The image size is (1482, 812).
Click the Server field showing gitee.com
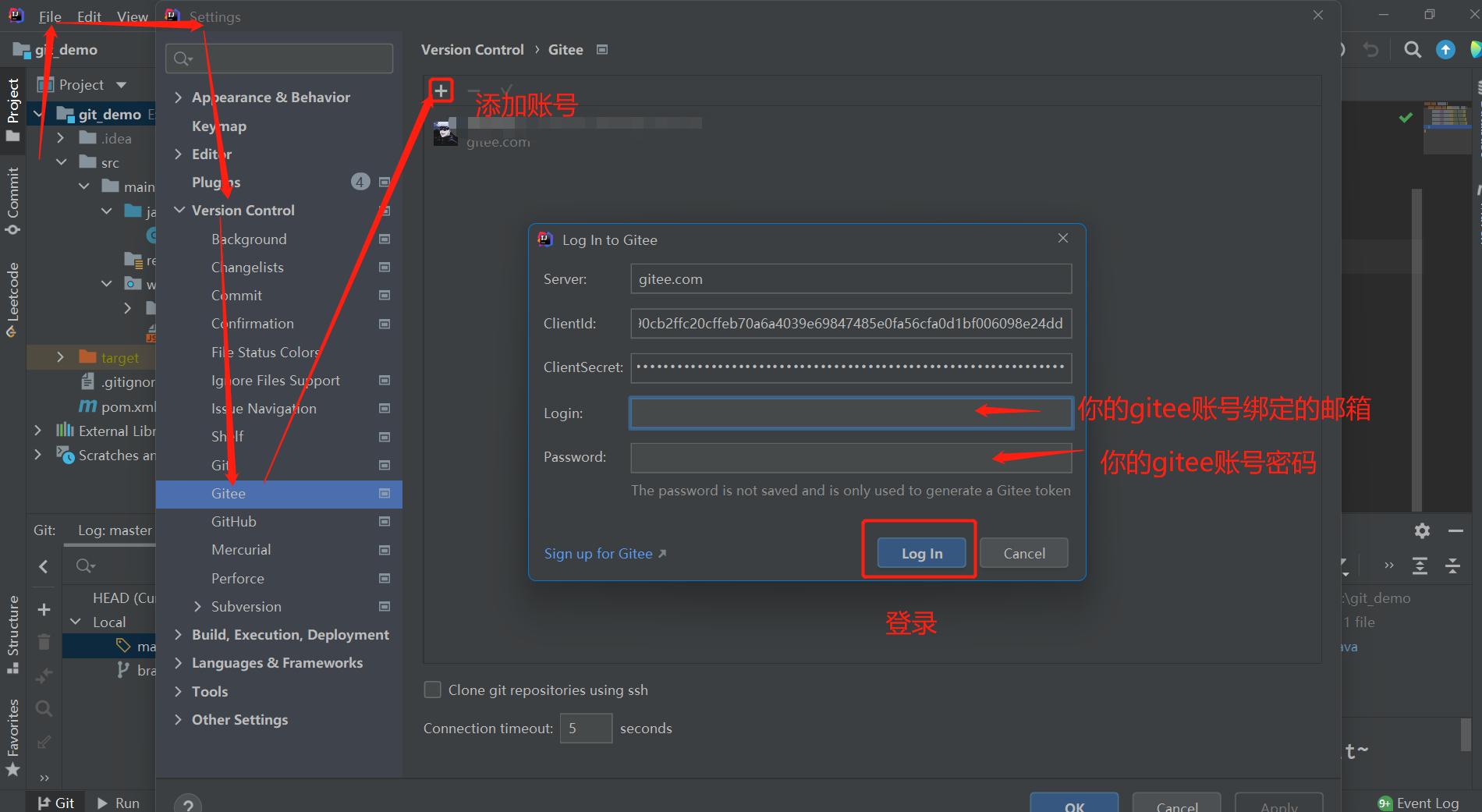tap(851, 279)
